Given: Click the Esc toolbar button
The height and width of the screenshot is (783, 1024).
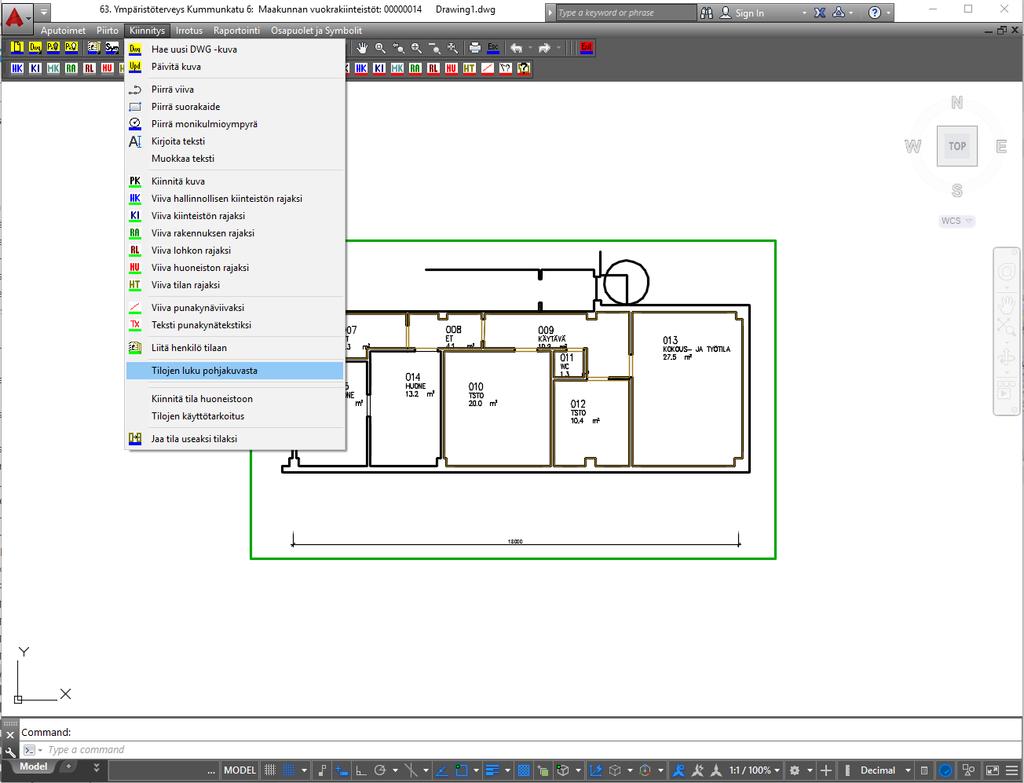Looking at the screenshot, I should coord(493,48).
